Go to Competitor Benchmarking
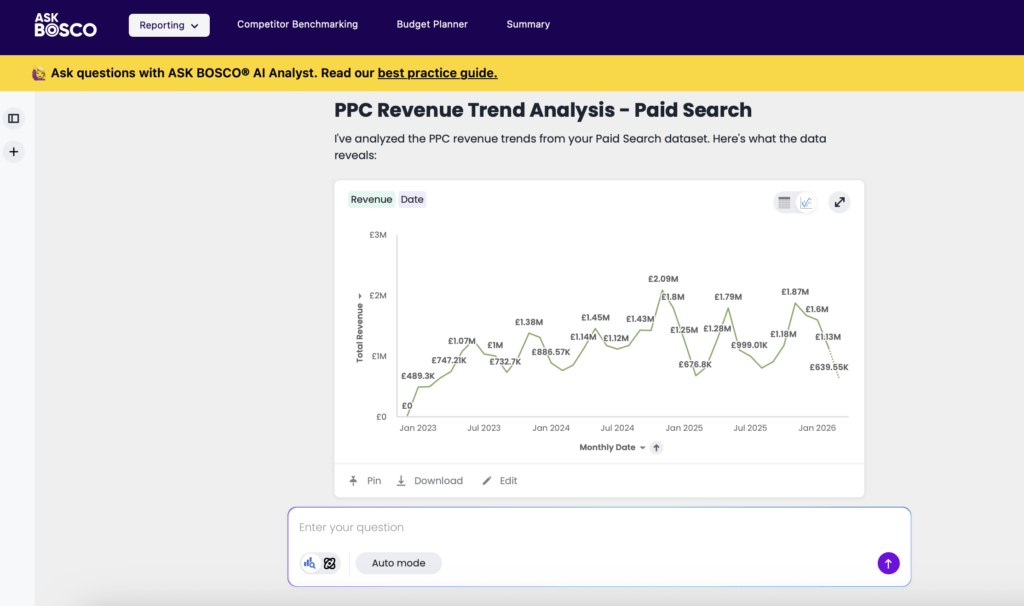Viewport: 1024px width, 606px height. (x=297, y=24)
